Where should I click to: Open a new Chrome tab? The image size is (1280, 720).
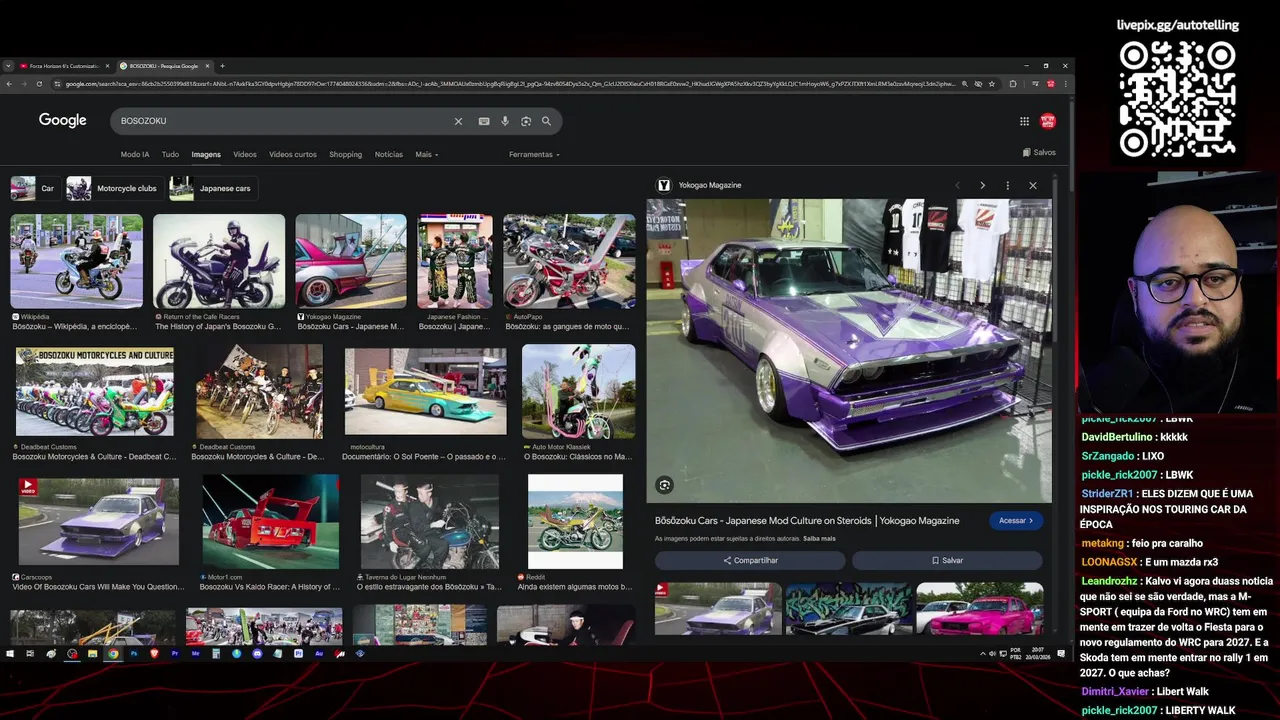(x=222, y=66)
